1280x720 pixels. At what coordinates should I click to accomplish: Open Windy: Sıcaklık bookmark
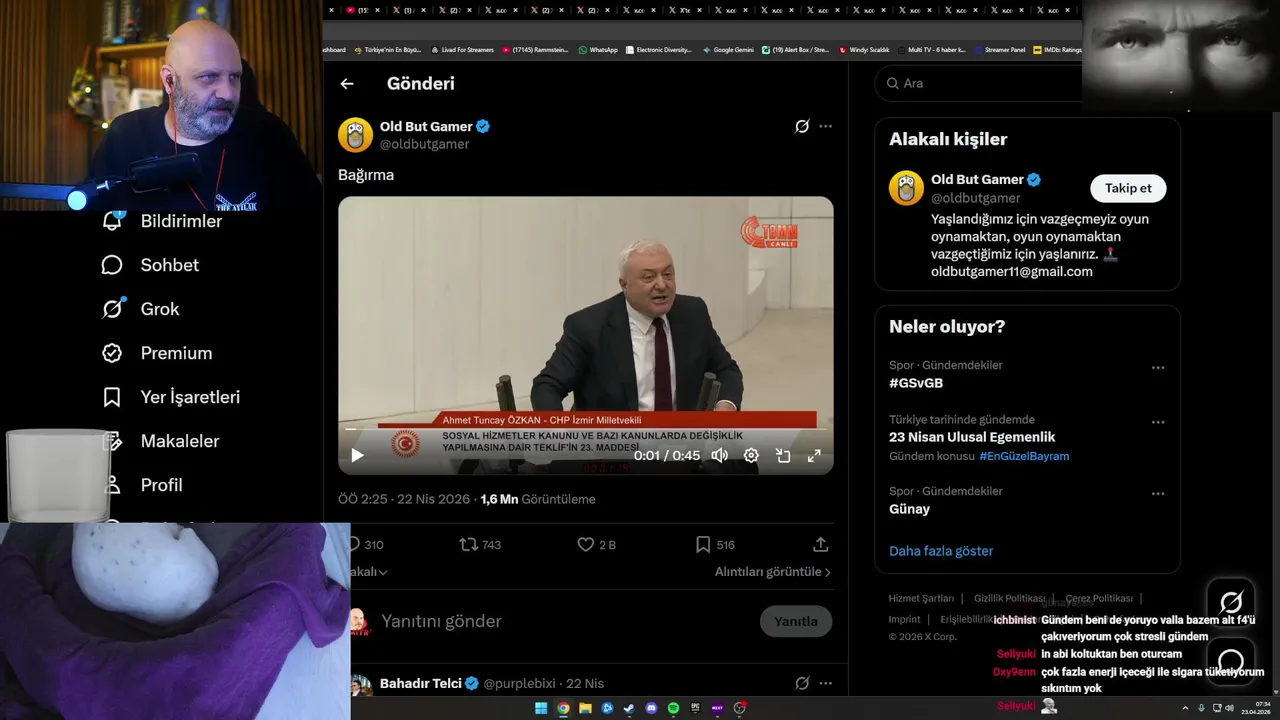pyautogui.click(x=865, y=49)
